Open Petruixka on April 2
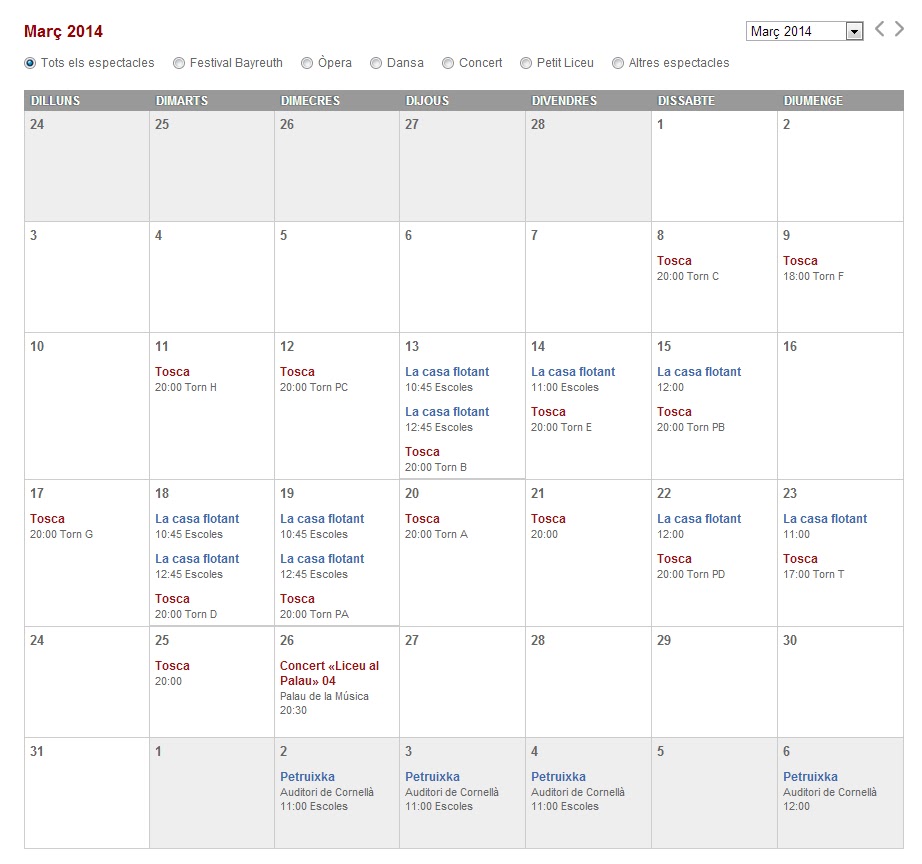The image size is (922, 864). 307,777
